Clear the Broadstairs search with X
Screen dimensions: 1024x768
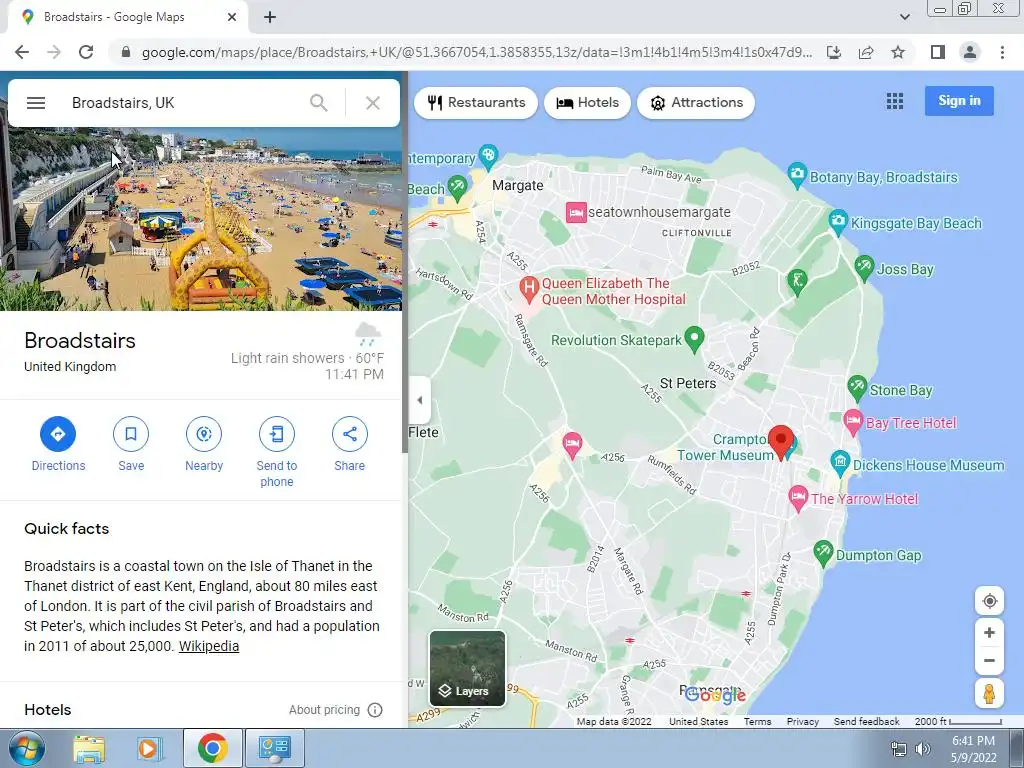coord(373,103)
